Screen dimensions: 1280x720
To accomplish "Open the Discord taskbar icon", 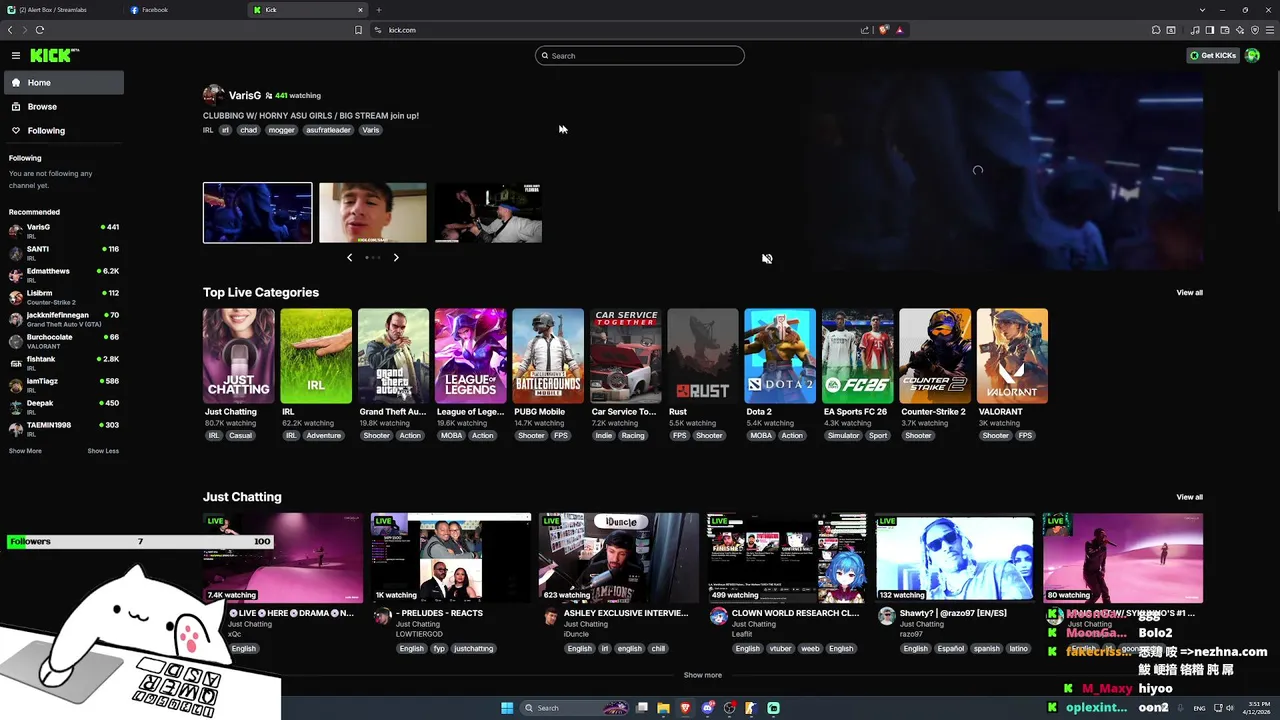I will (x=708, y=708).
